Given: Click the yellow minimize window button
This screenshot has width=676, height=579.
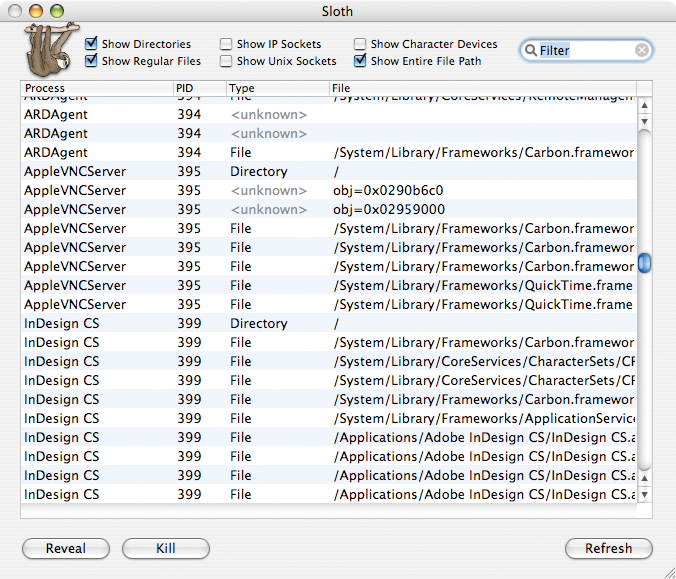Looking at the screenshot, I should 36,11.
